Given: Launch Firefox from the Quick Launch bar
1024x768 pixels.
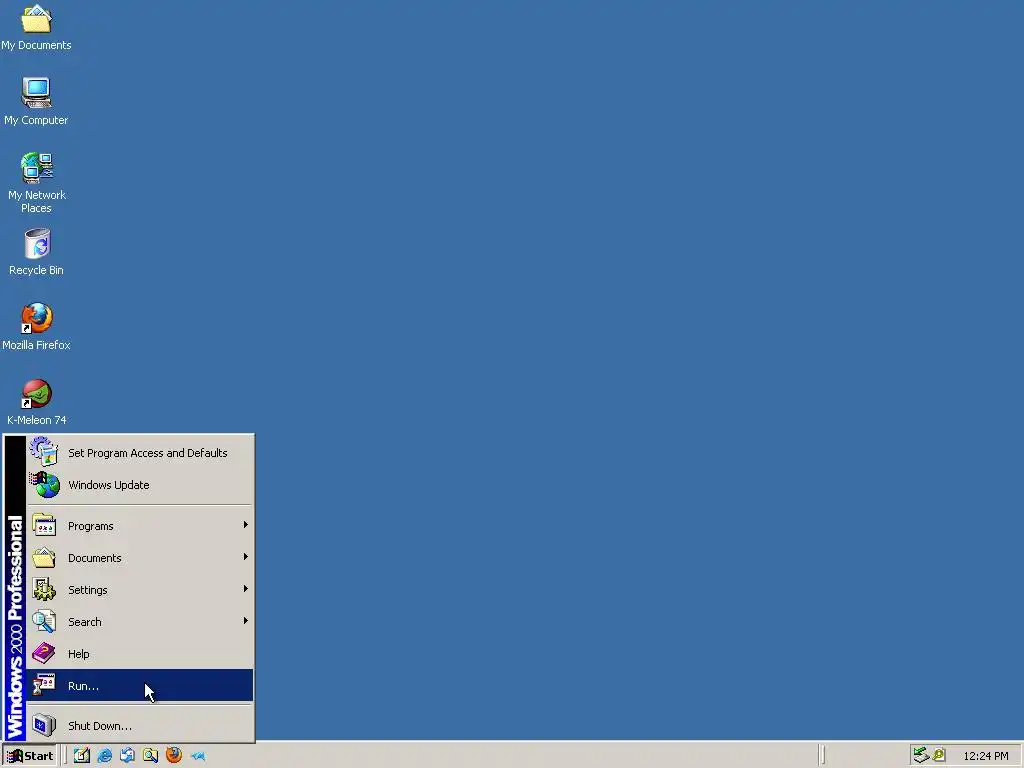Looking at the screenshot, I should [174, 756].
